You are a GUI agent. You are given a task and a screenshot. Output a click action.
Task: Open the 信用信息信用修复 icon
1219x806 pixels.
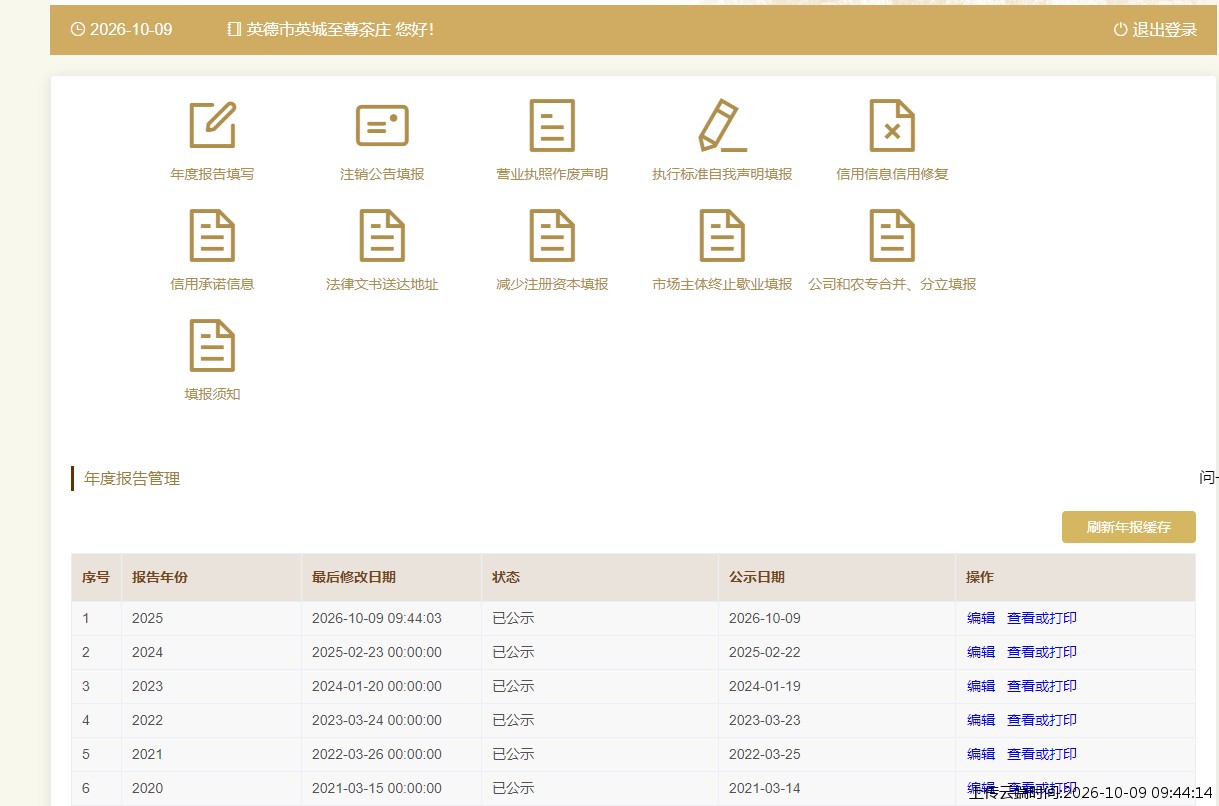click(892, 125)
